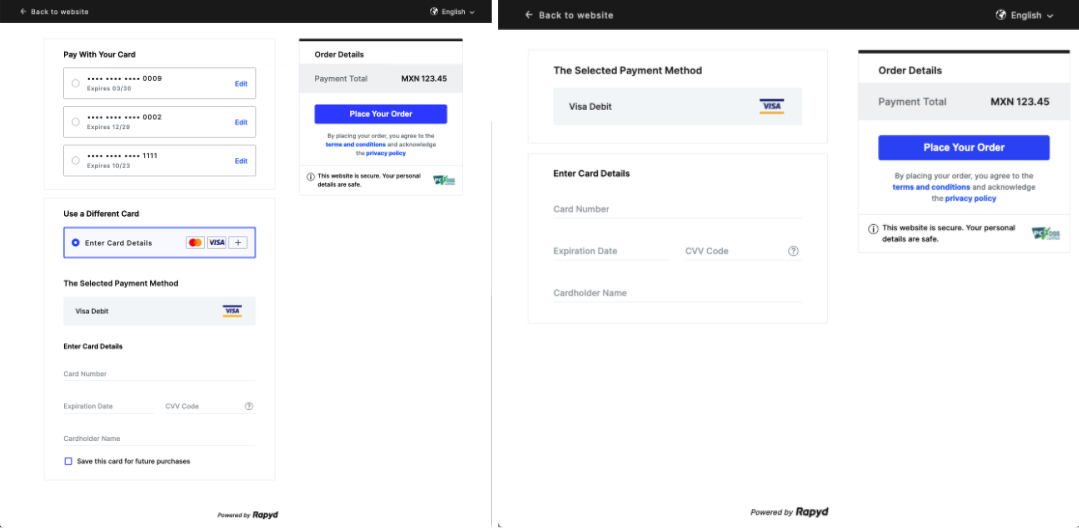Viewport: 1079px width, 528px height.
Task: Click the Card Number field in the right panel
Action: tap(677, 209)
